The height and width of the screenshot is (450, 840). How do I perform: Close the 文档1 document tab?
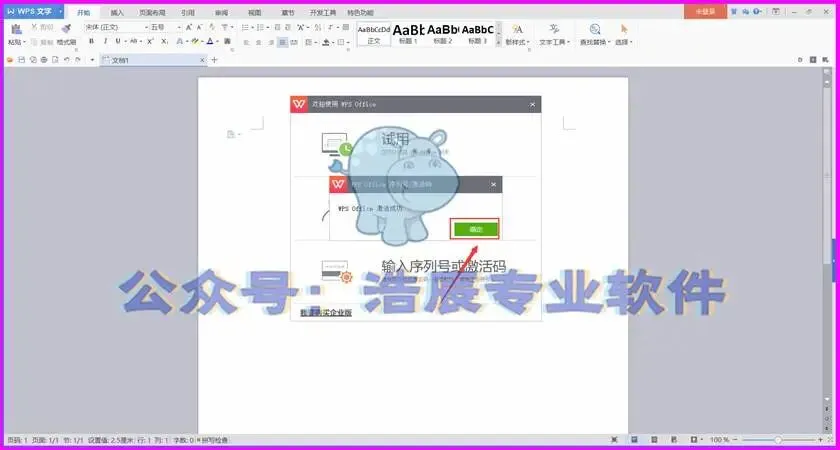click(x=202, y=60)
